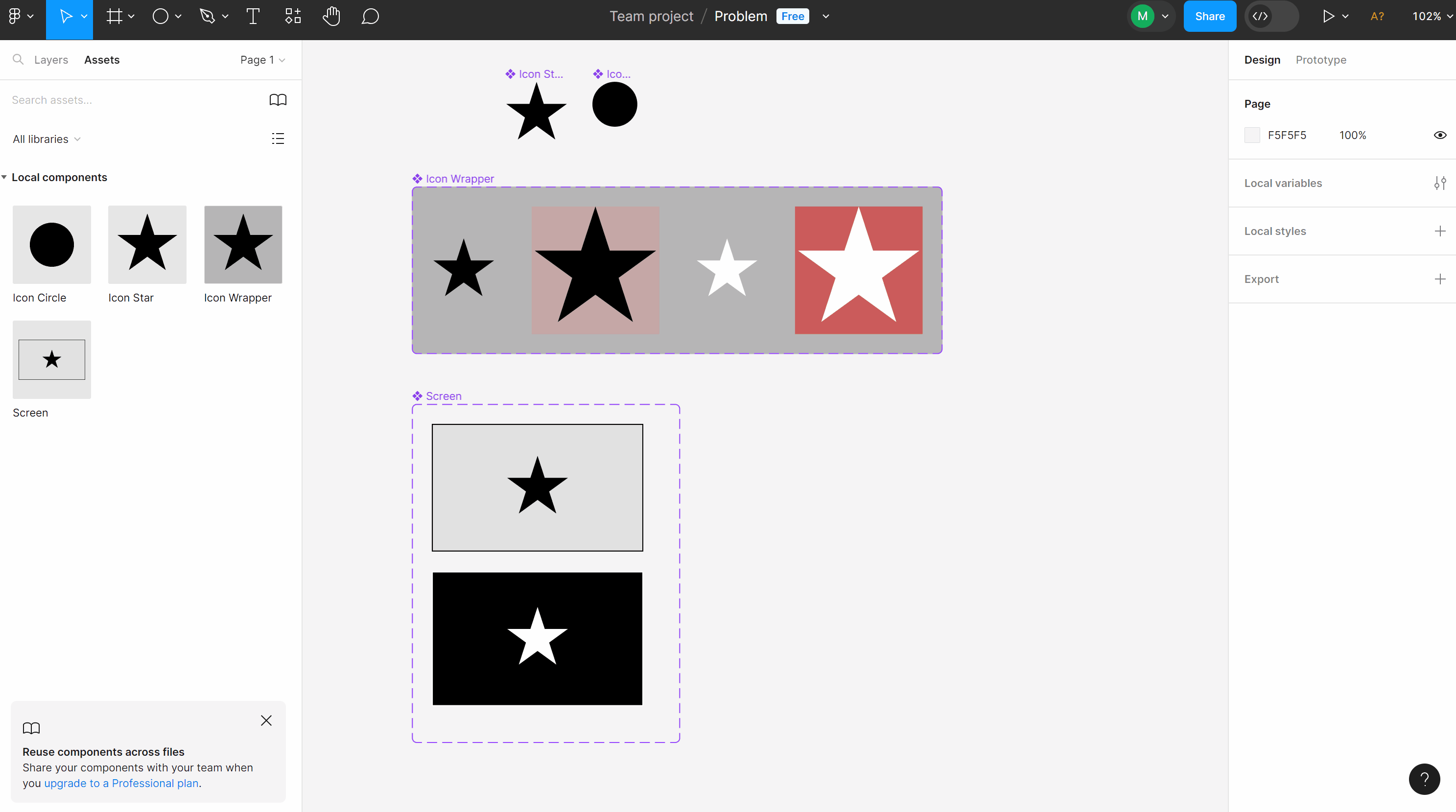The width and height of the screenshot is (1456, 812).
Task: Click the F5F5F5 hex value
Action: 1287,135
